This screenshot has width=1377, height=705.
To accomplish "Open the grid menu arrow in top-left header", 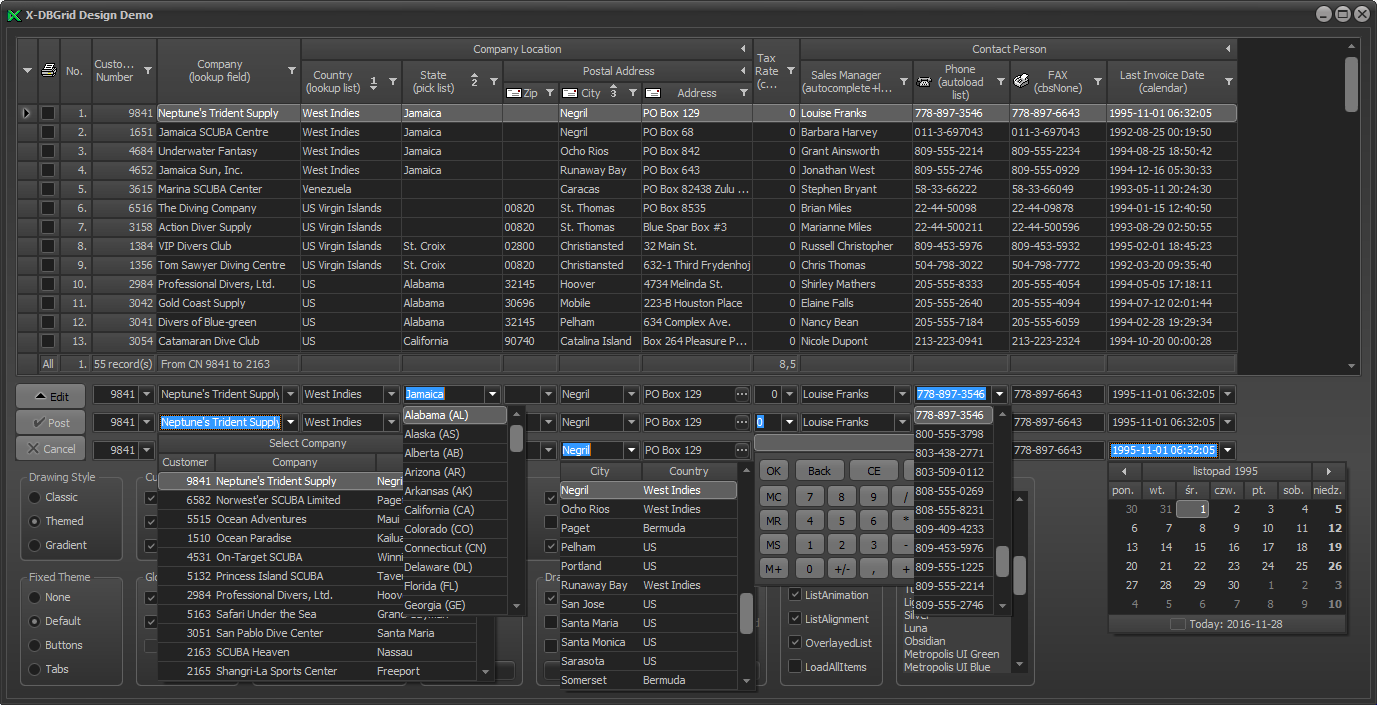I will (x=27, y=70).
